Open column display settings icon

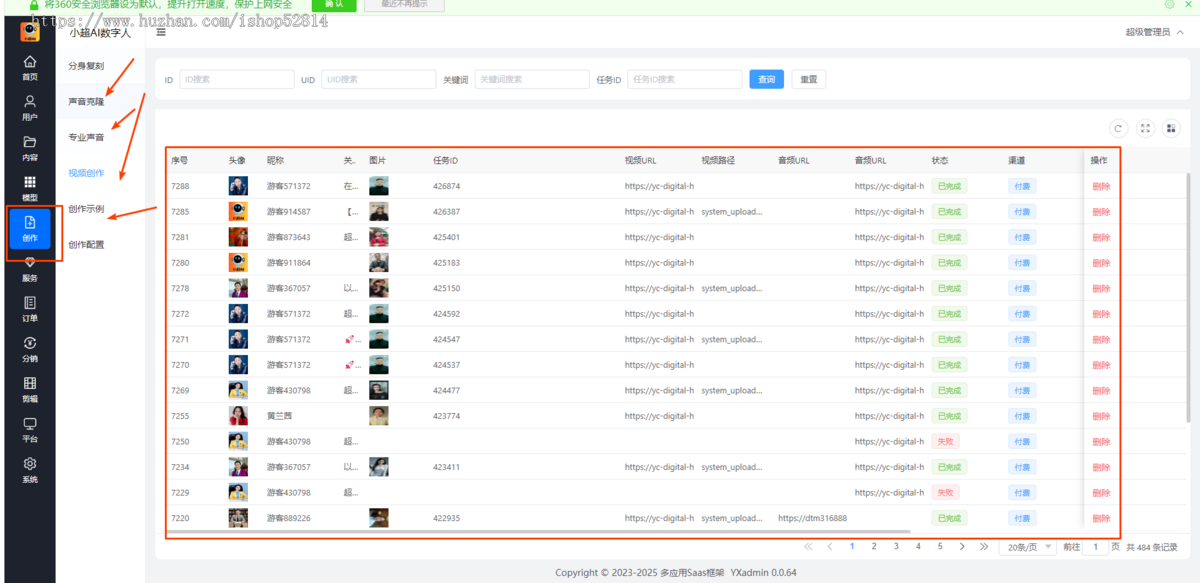[x=1172, y=128]
